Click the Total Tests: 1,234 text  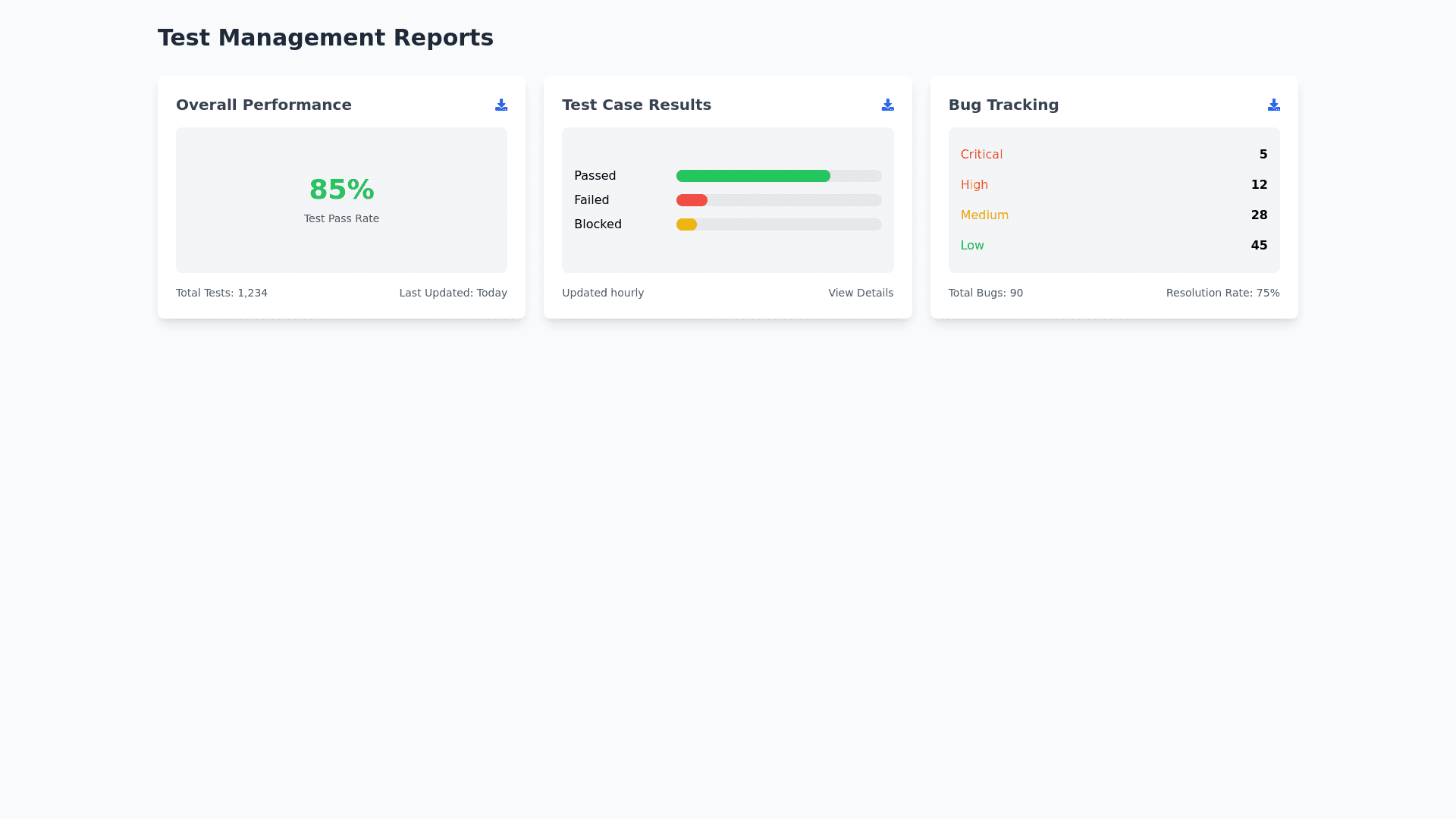tap(221, 293)
